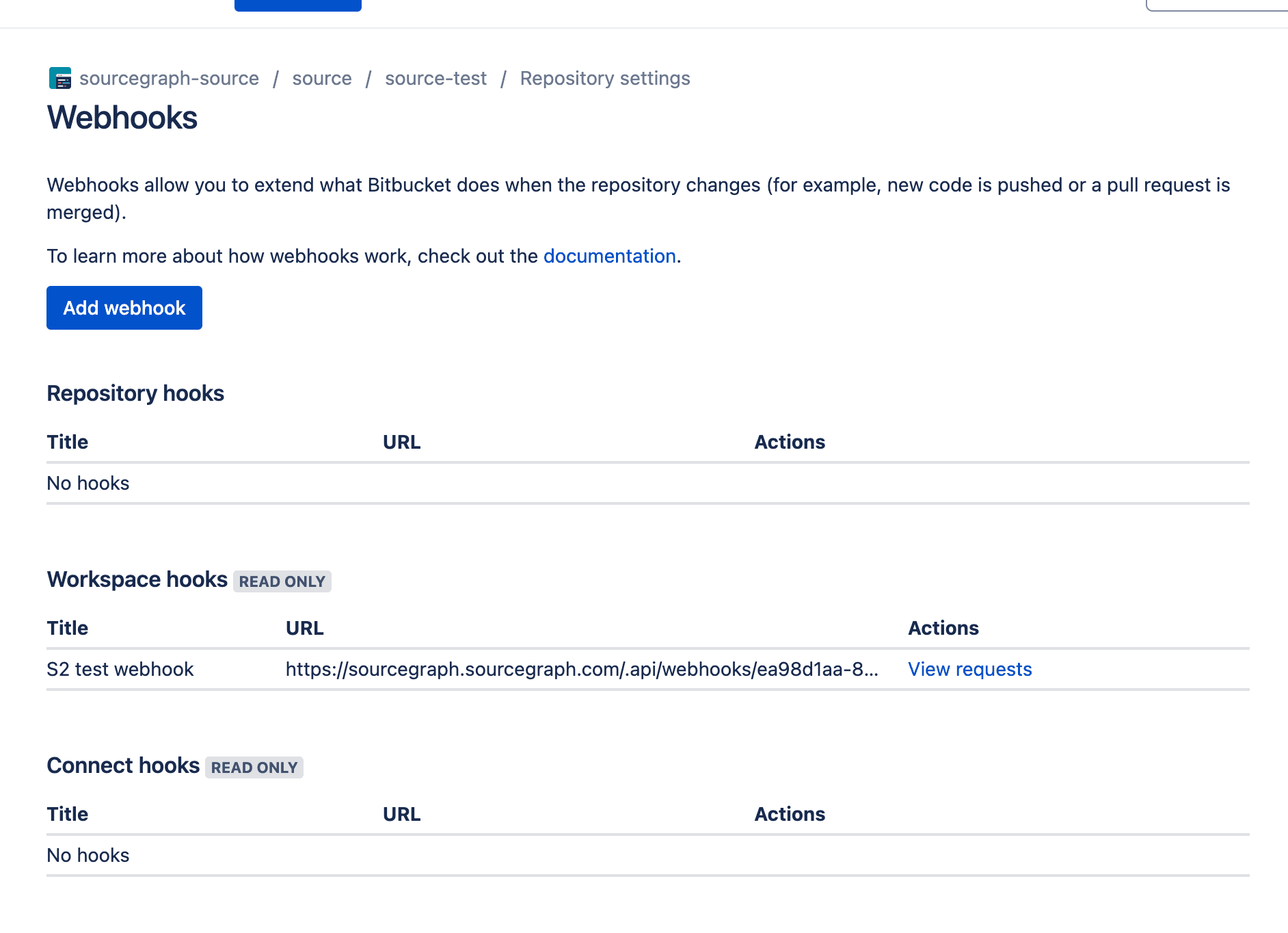Click No hooks under Repository hooks
1288x933 pixels.
(88, 483)
